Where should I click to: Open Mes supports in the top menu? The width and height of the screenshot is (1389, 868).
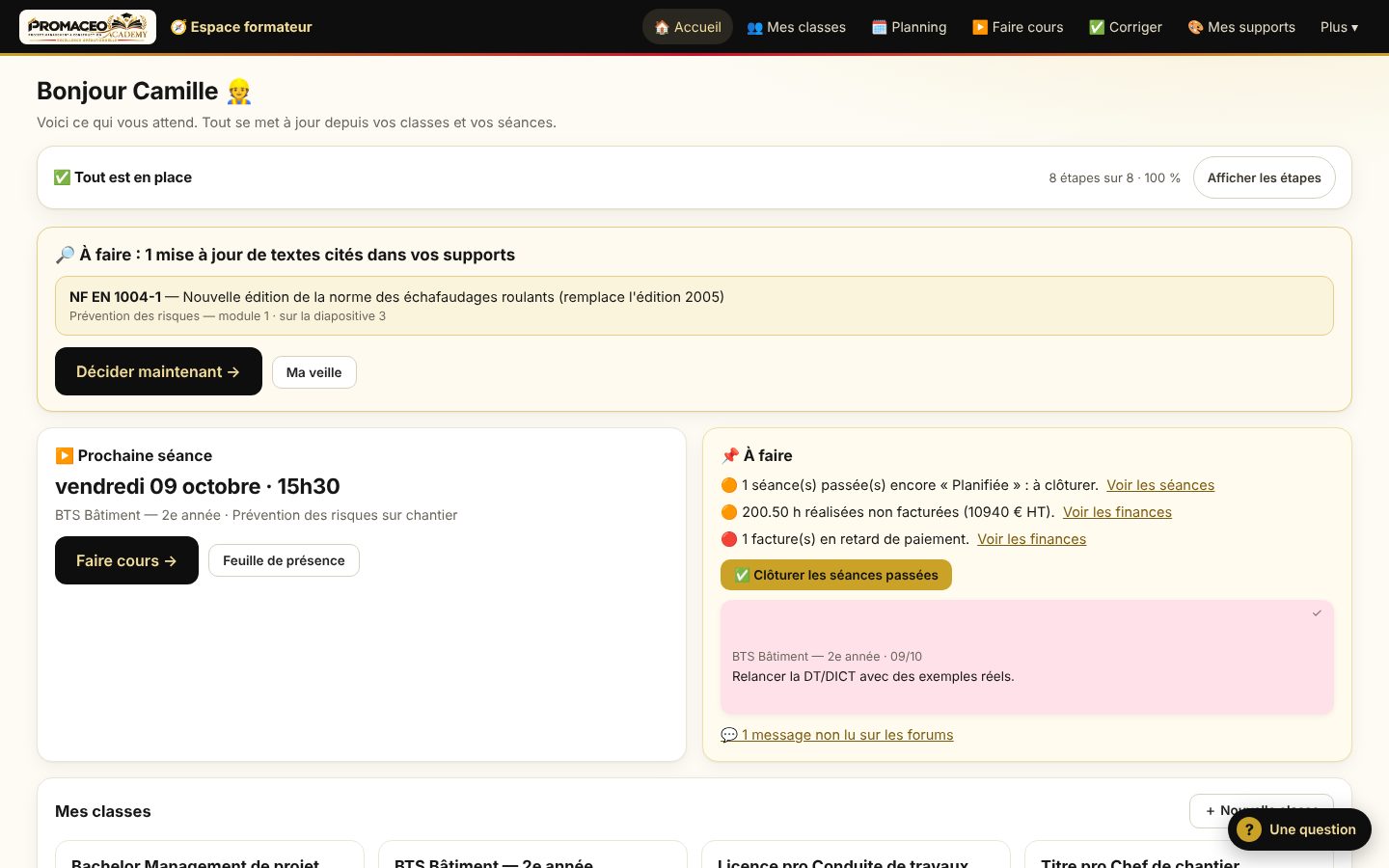point(1241,27)
